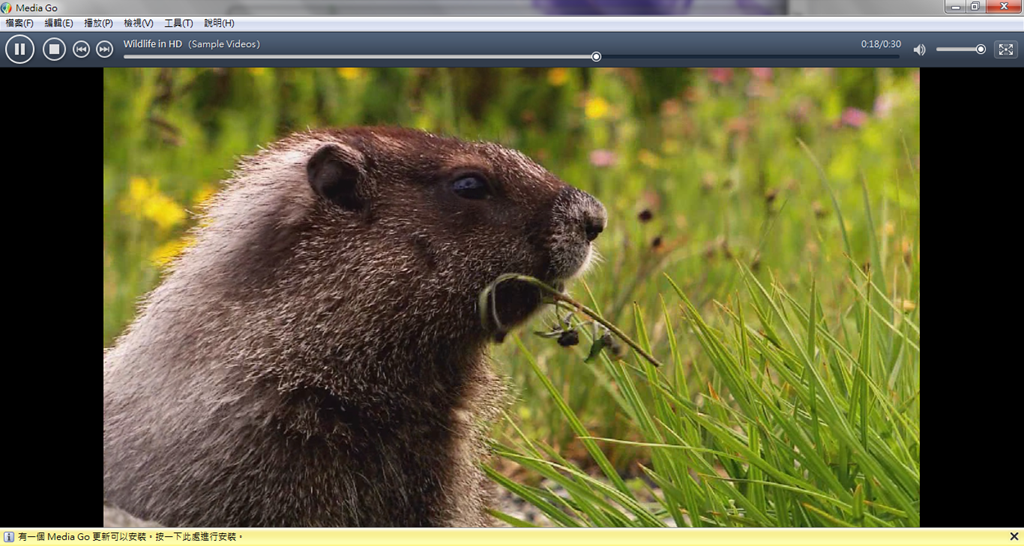Click the Media Go update notification message
Image resolution: width=1024 pixels, height=546 pixels.
[x=131, y=537]
